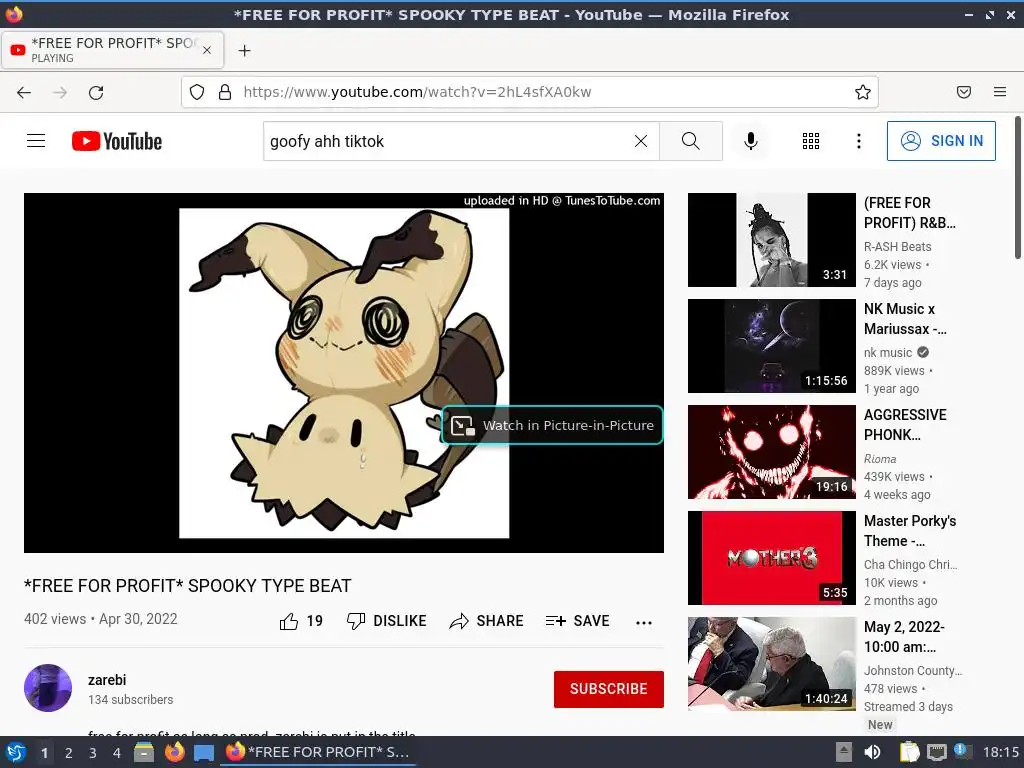Click the nk music channel name
The image size is (1024, 768).
[888, 353]
